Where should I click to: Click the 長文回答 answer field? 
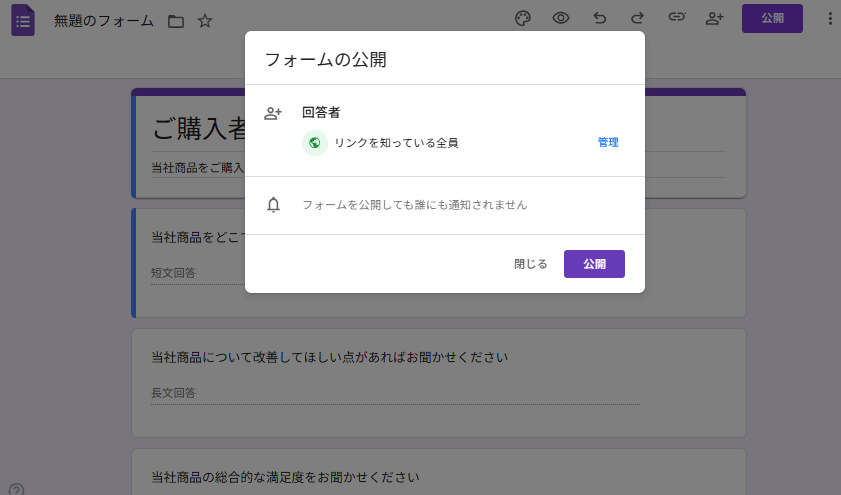394,393
